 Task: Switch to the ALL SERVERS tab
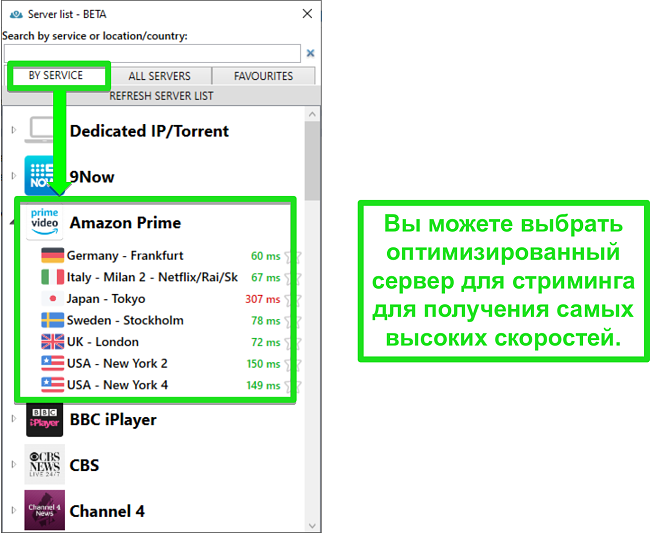pyautogui.click(x=160, y=76)
